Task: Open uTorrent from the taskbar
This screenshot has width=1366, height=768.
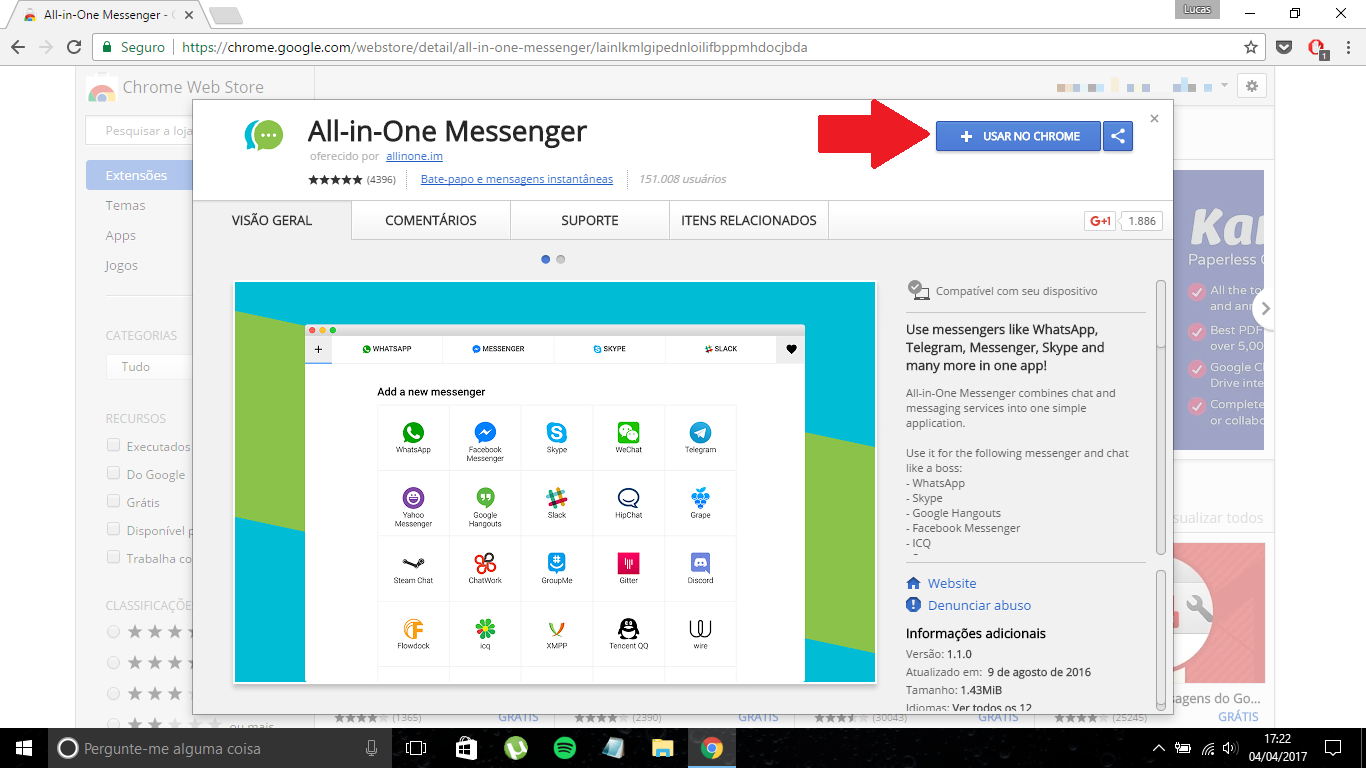Action: point(515,748)
